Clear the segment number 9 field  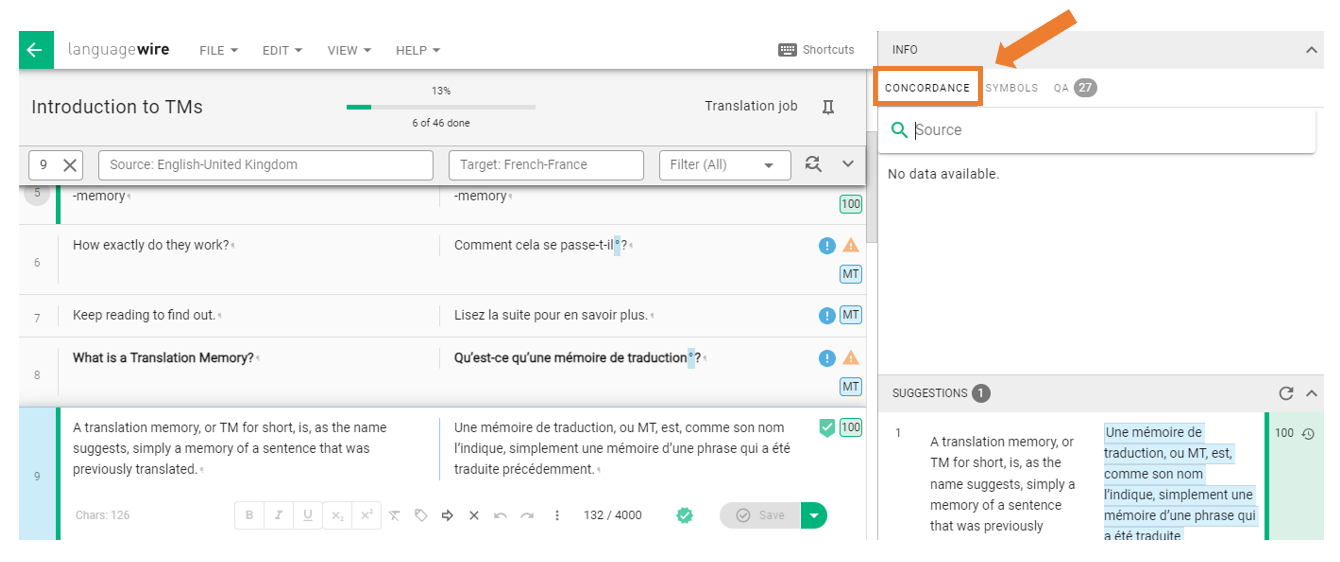pos(70,165)
